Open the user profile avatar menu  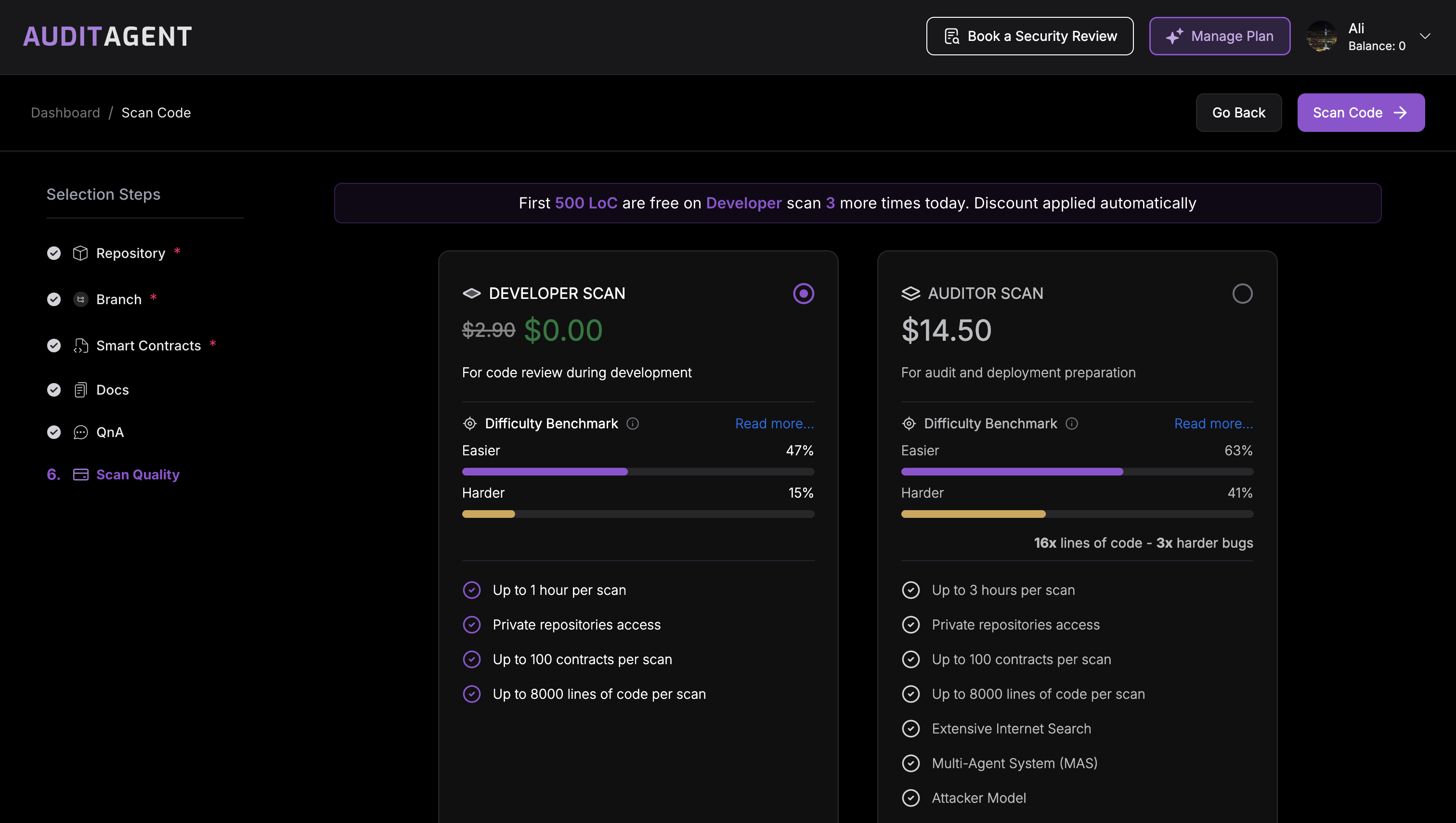[x=1322, y=36]
